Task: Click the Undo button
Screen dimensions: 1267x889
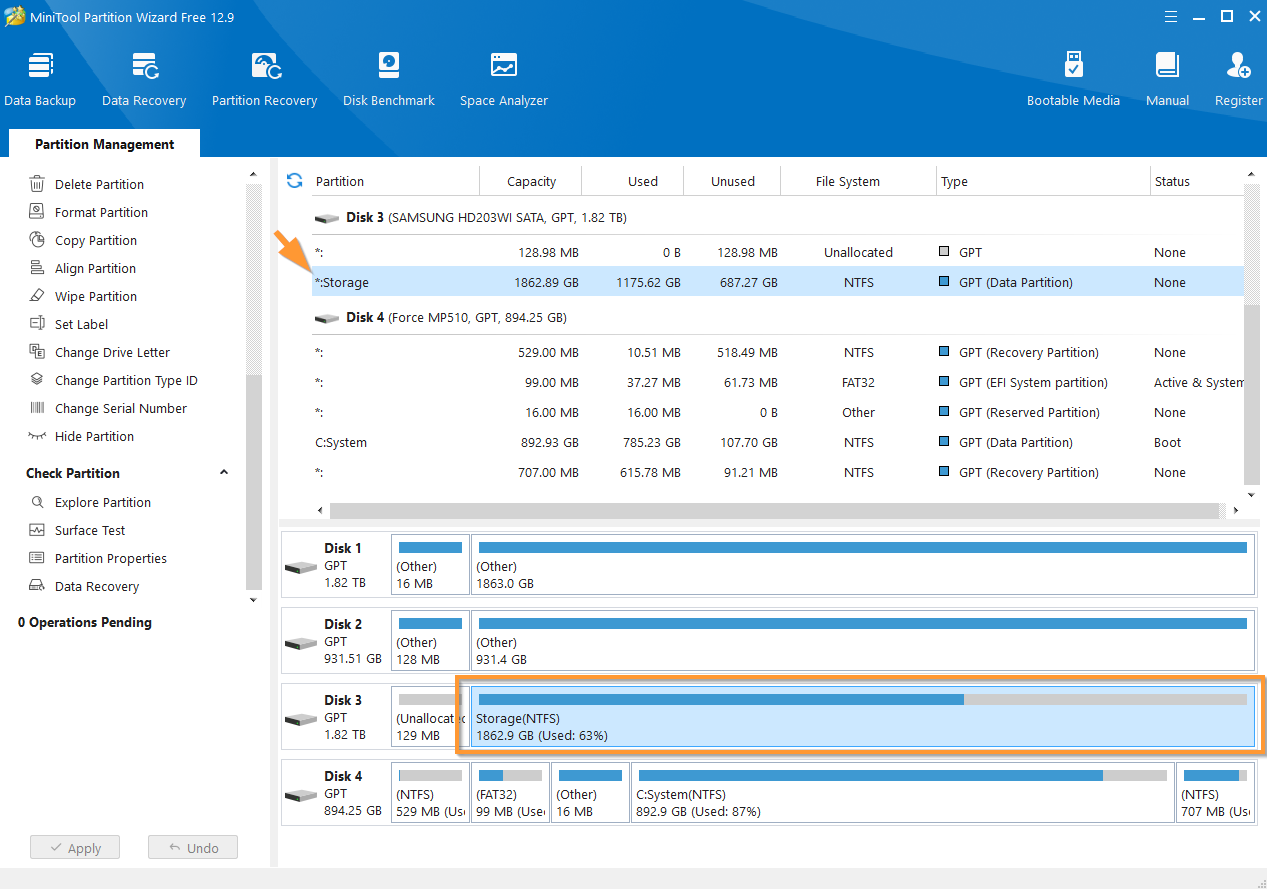Action: pyautogui.click(x=192, y=847)
